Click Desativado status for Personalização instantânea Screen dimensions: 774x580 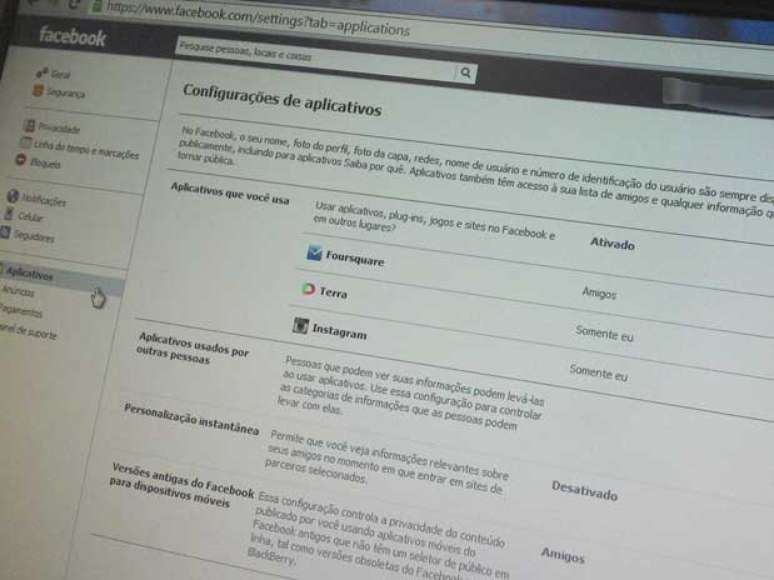584,490
